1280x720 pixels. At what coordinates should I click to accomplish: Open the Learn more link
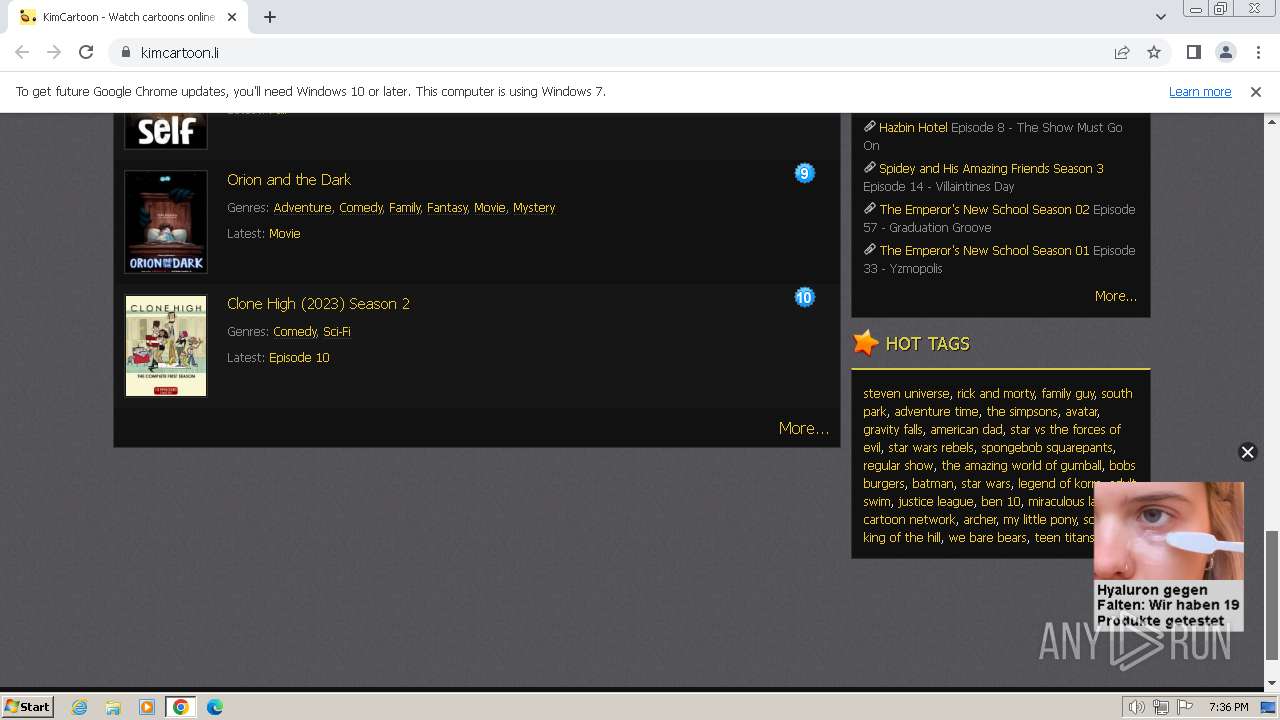tap(1200, 91)
